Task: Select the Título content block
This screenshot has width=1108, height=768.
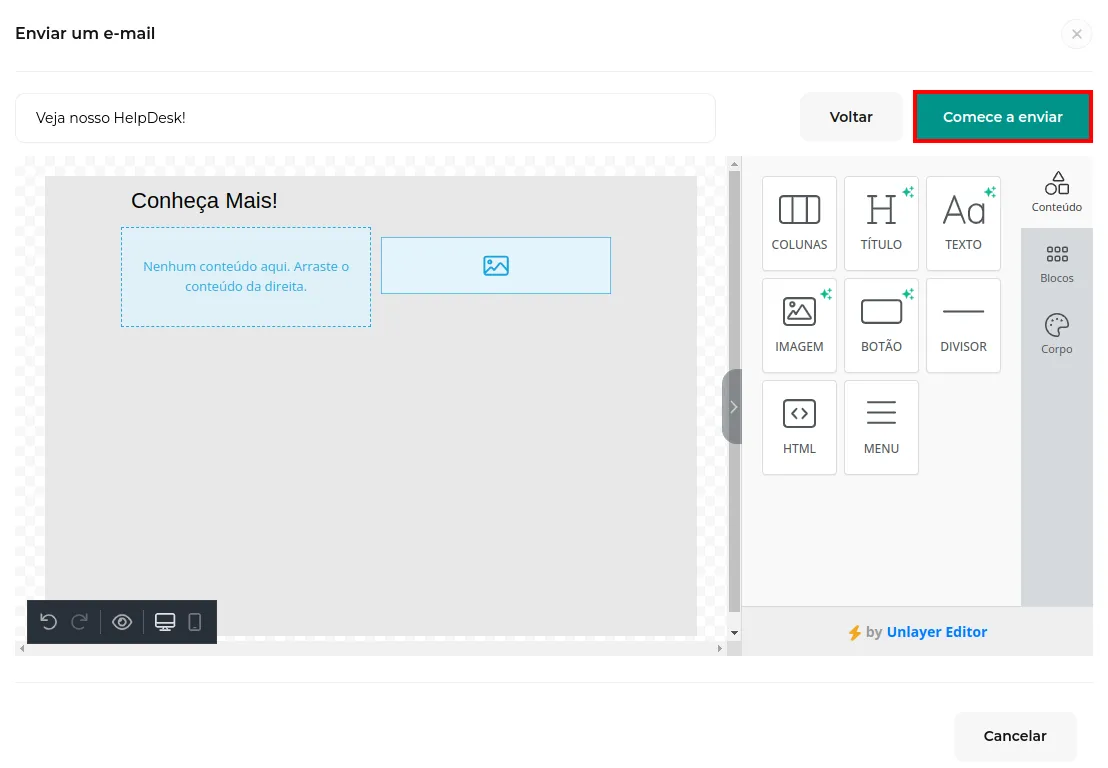Action: click(881, 223)
